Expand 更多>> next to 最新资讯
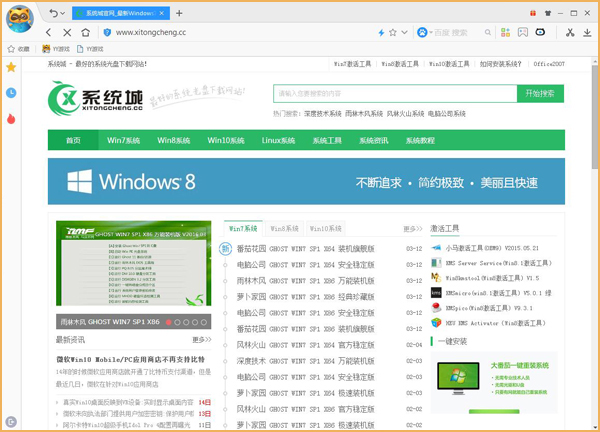This screenshot has height=432, width=600. [202, 339]
